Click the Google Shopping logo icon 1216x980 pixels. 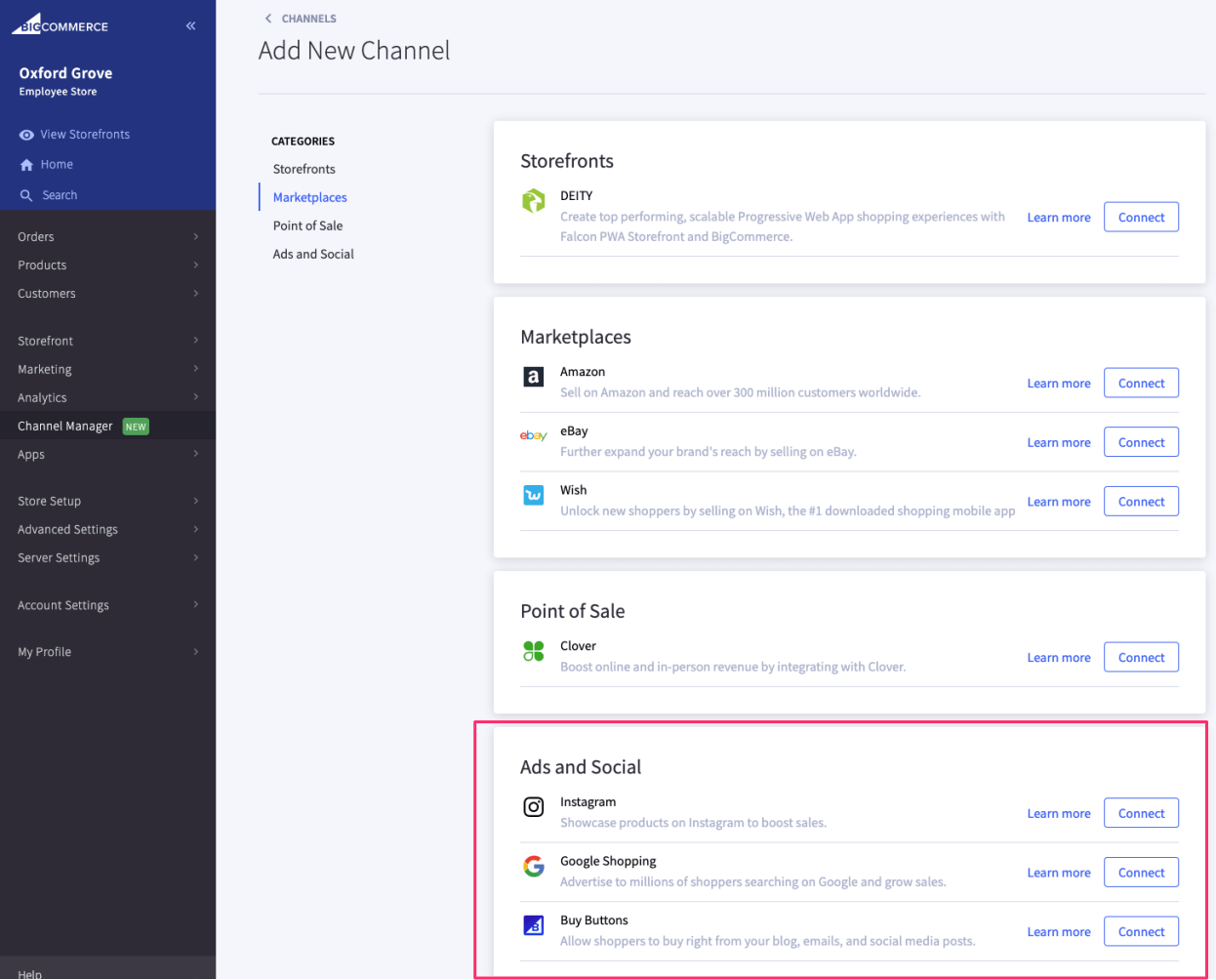click(534, 866)
